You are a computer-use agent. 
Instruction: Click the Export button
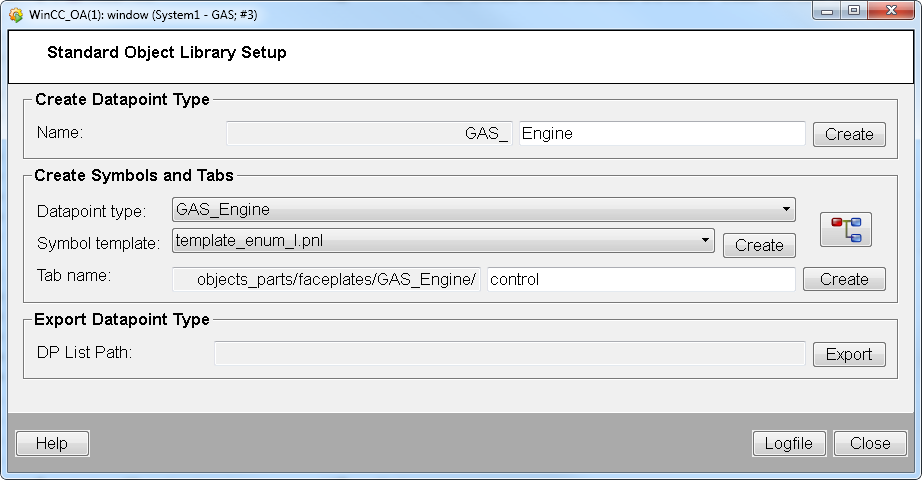coord(848,354)
